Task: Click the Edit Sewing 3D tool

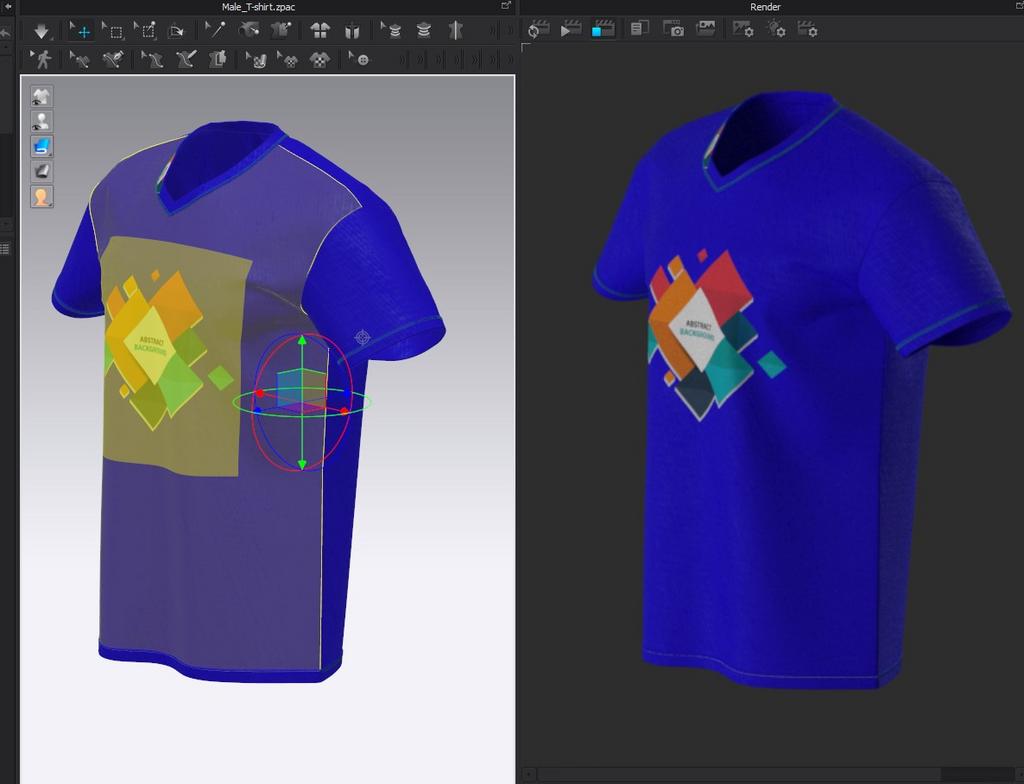Action: click(x=80, y=60)
